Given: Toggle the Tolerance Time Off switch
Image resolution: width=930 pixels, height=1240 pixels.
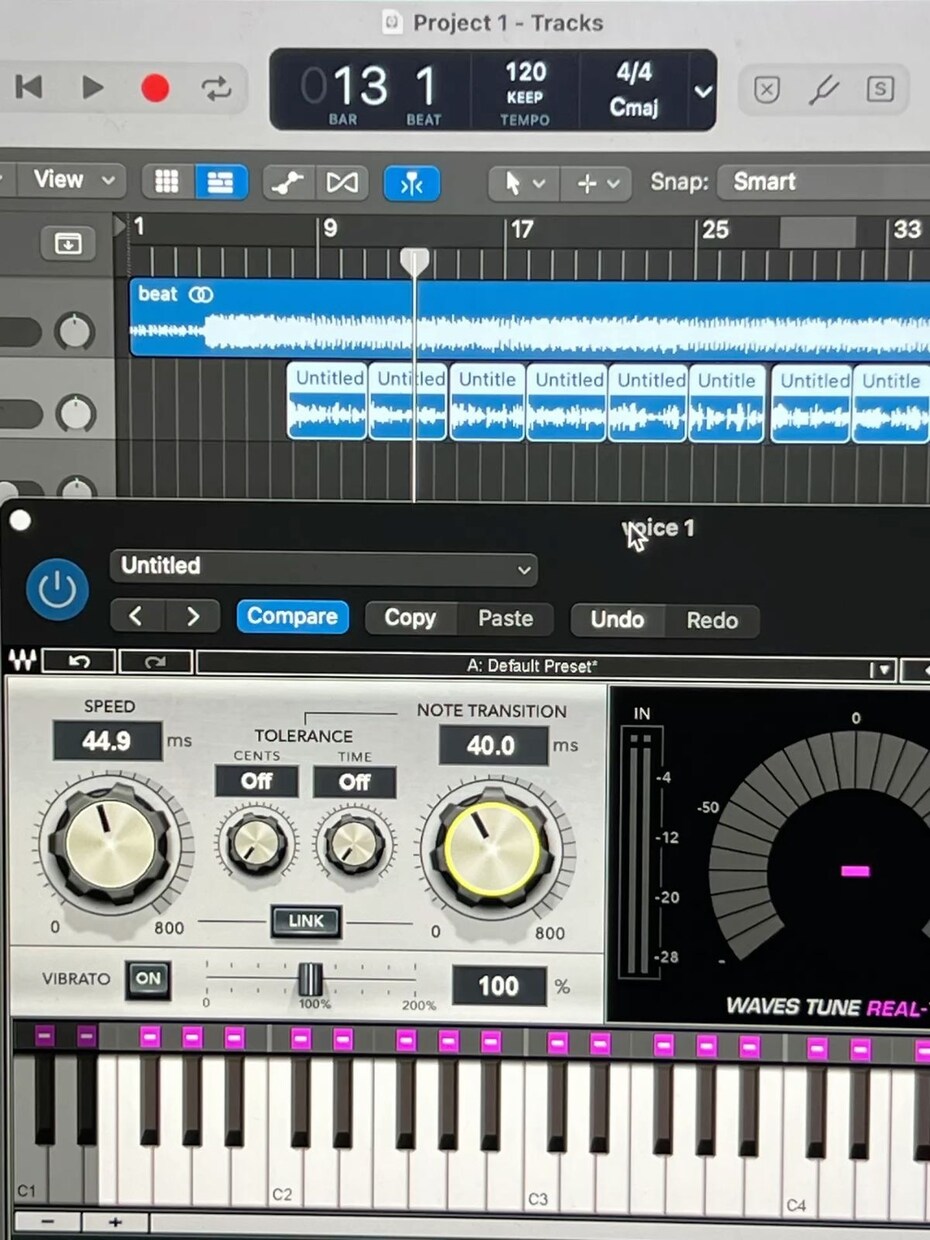Looking at the screenshot, I should pos(354,783).
